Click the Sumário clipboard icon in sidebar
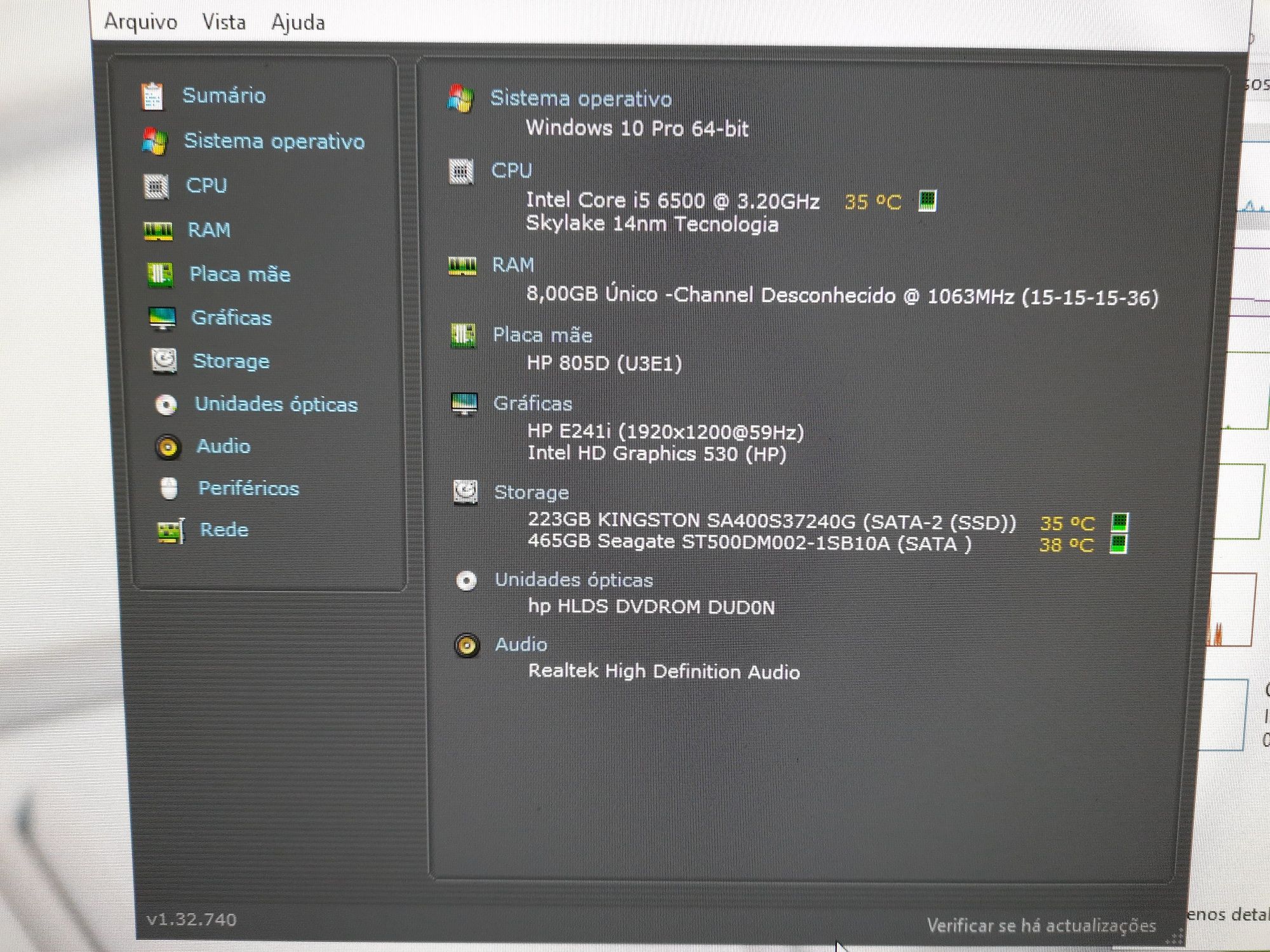The width and height of the screenshot is (1270, 952). point(152,96)
